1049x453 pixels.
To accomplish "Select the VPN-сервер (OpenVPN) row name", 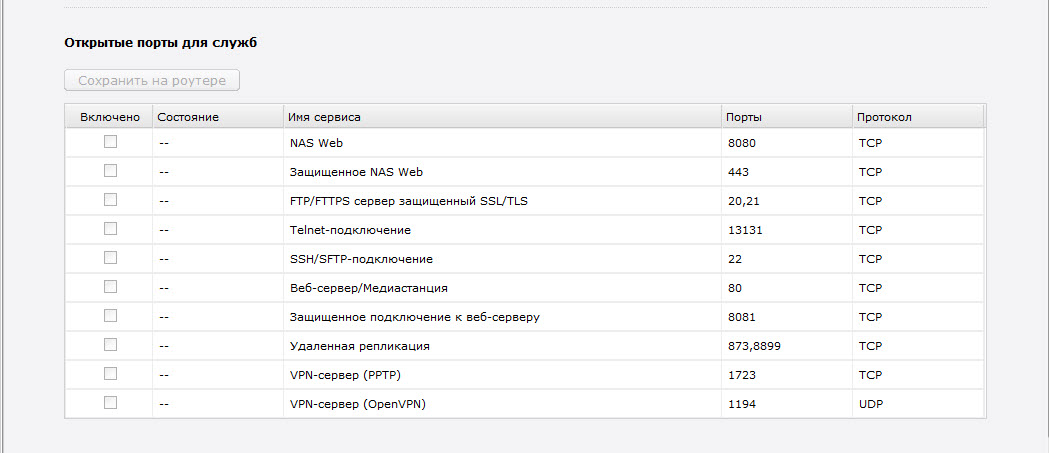I will pos(358,404).
